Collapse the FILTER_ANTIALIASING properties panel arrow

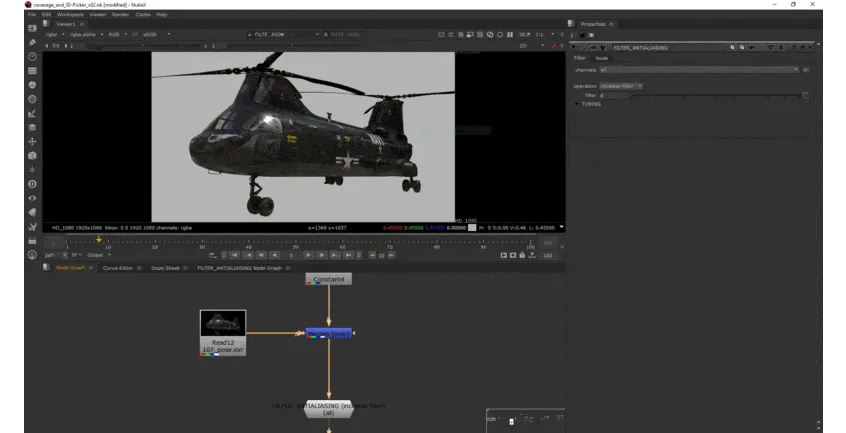tap(572, 47)
